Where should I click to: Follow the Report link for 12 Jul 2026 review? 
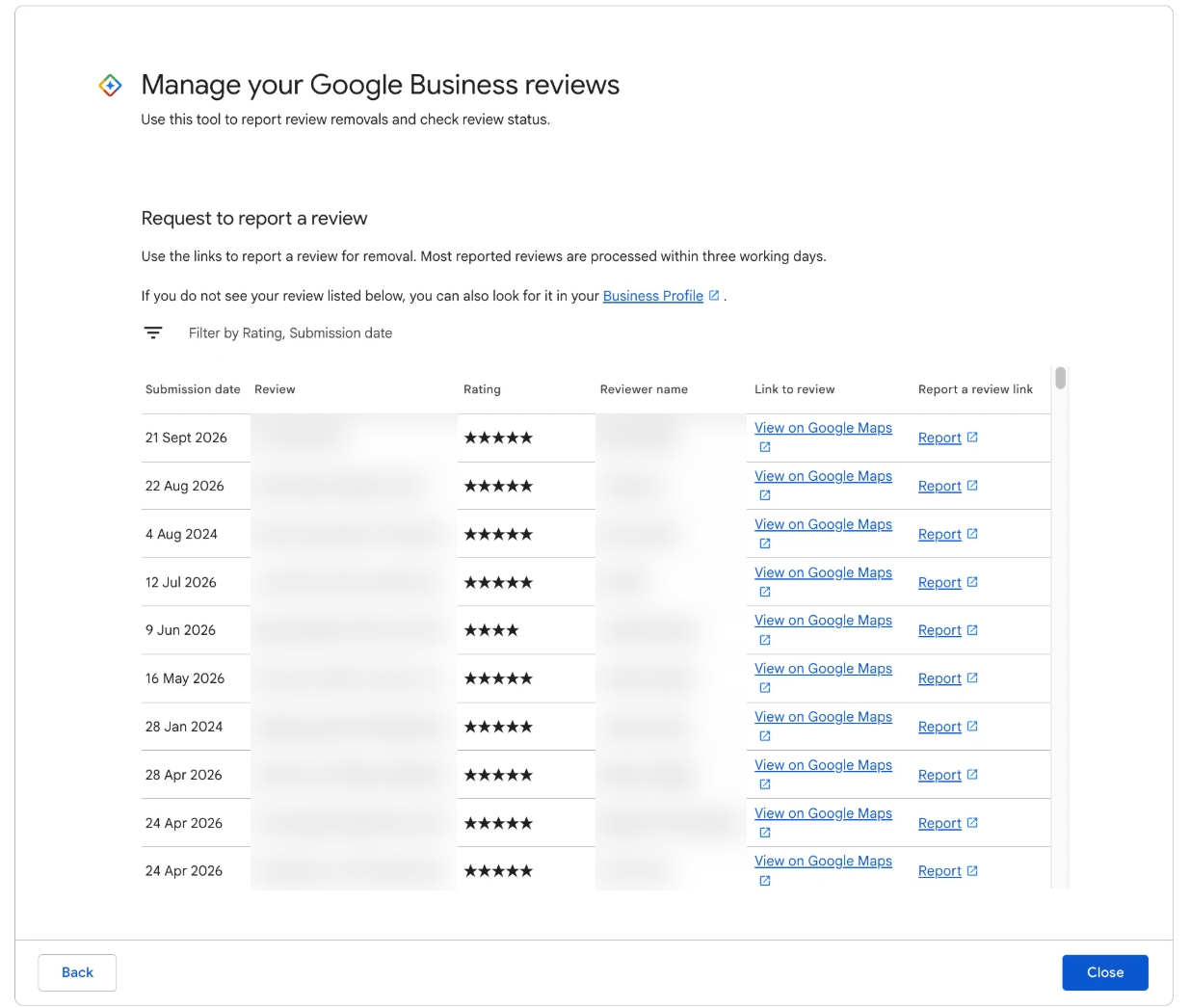[x=939, y=582]
